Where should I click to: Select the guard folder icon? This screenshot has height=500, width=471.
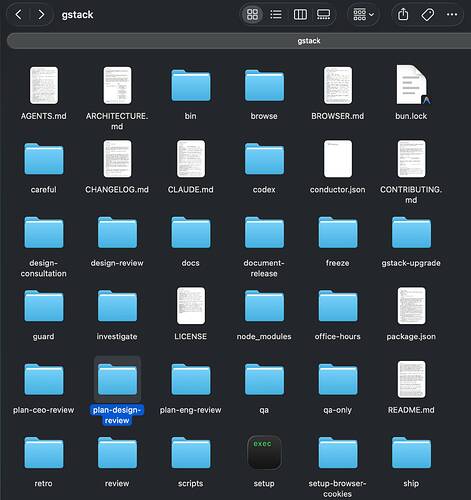point(44,306)
